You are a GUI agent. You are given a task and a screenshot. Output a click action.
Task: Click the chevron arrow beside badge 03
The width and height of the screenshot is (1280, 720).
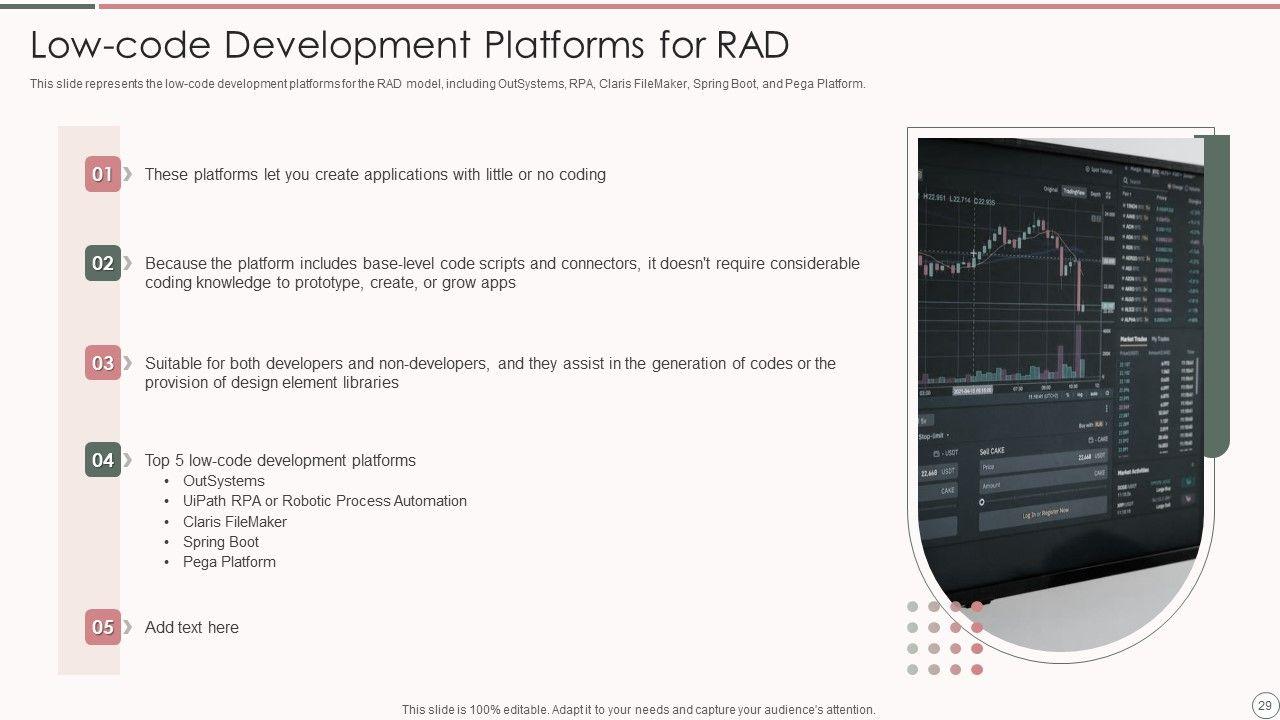click(128, 362)
